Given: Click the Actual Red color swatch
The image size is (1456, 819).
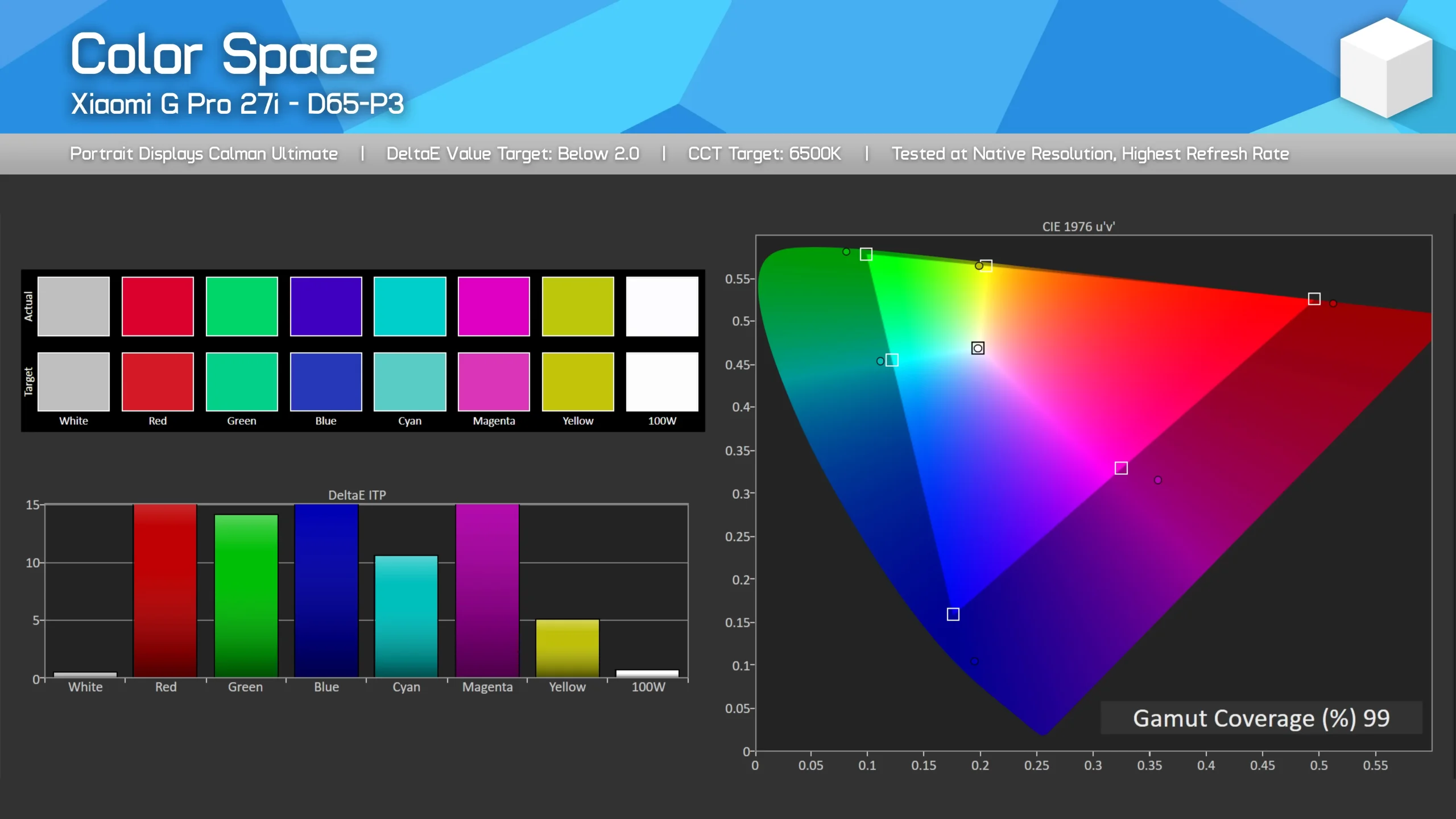Looking at the screenshot, I should click(158, 306).
